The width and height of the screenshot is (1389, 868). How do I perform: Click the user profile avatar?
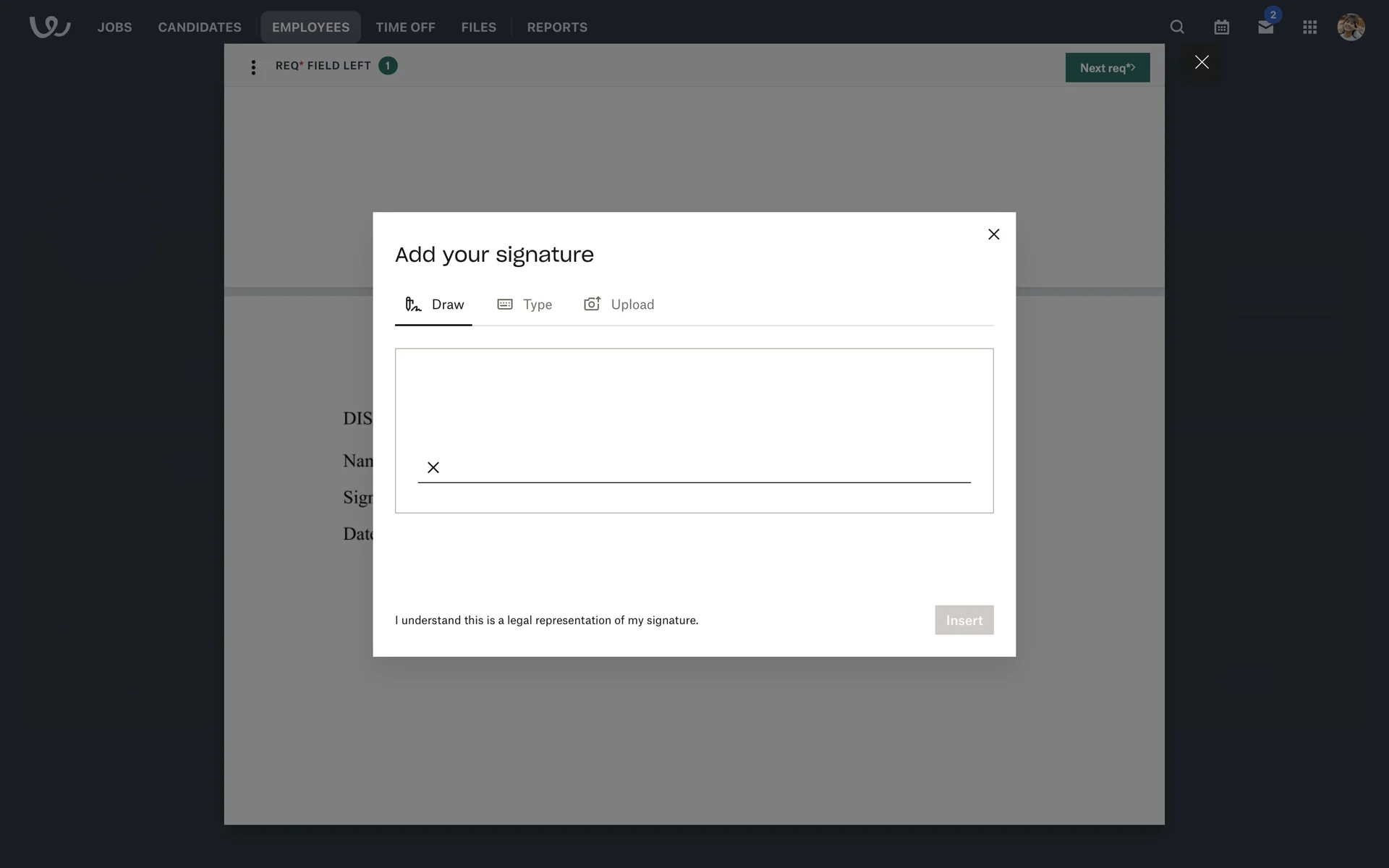[x=1351, y=27]
